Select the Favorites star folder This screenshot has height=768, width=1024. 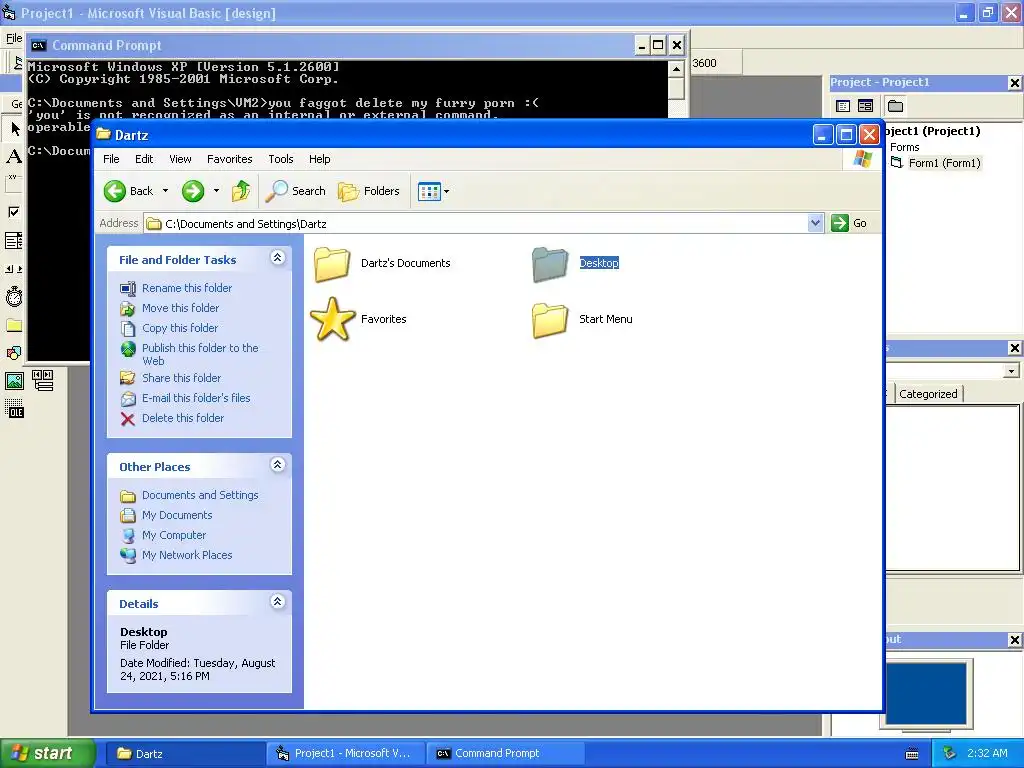pyautogui.click(x=358, y=319)
